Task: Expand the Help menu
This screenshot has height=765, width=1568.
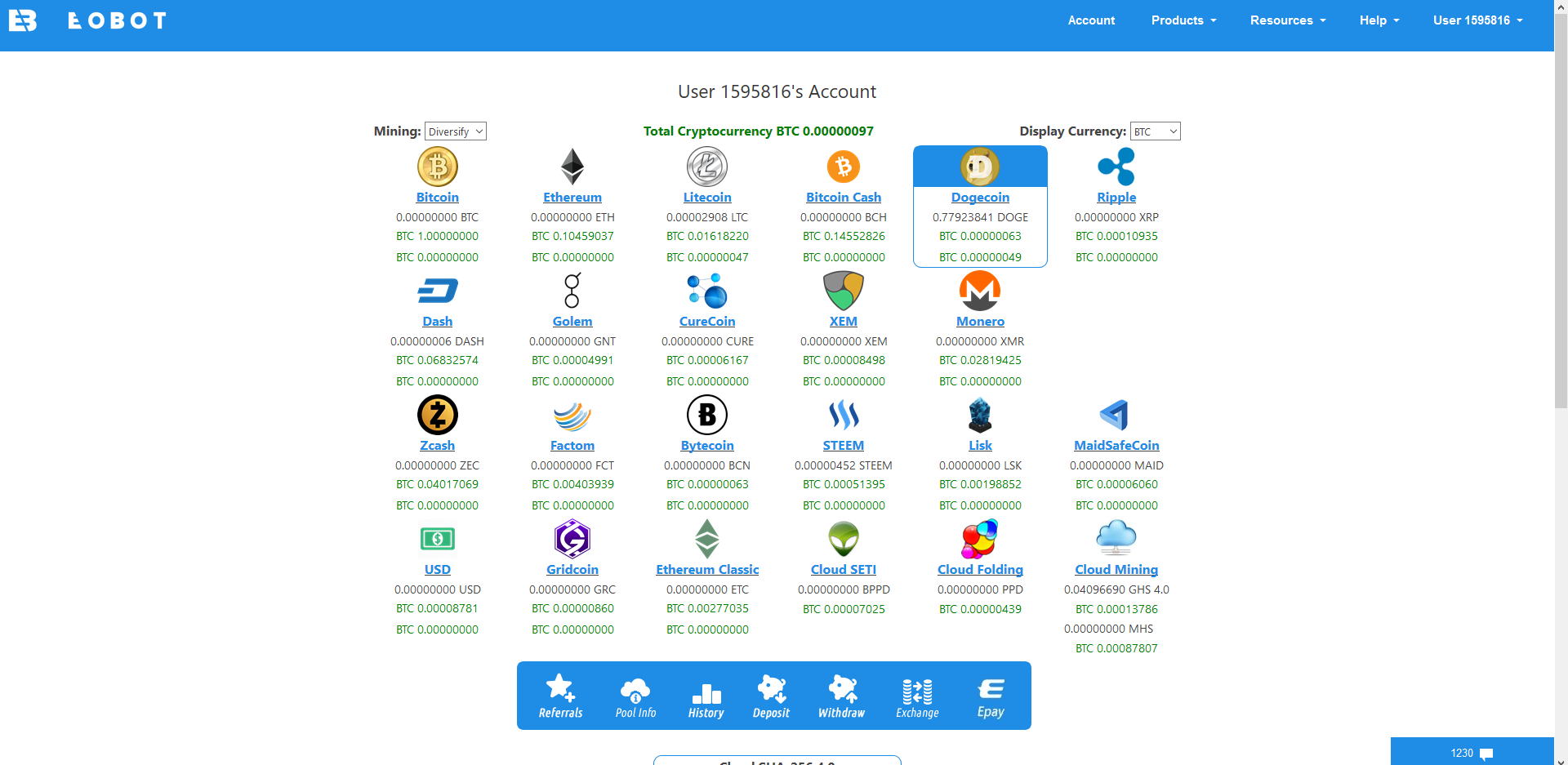Action: click(x=1379, y=20)
